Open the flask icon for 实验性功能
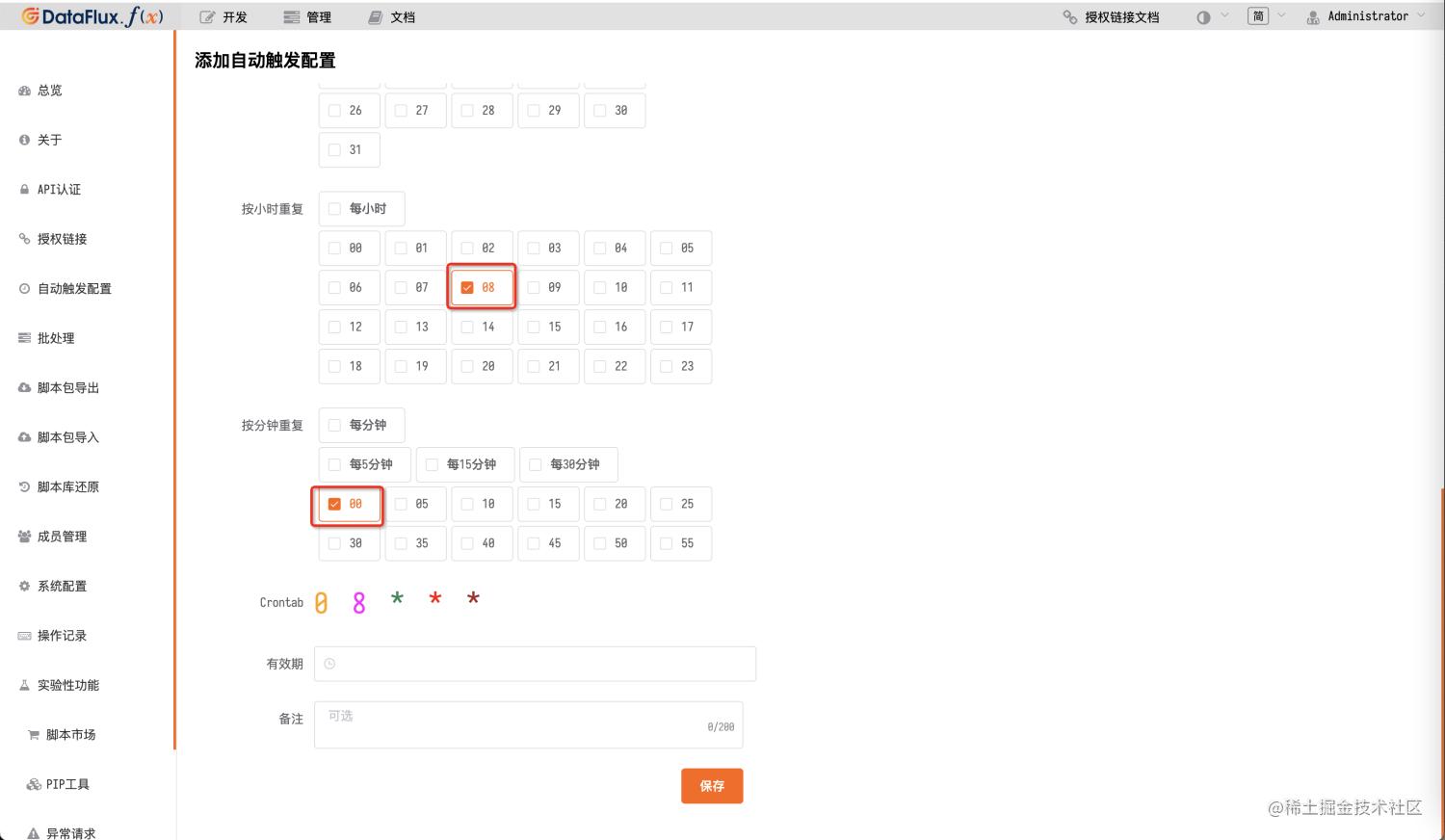This screenshot has width=1445, height=840. pyautogui.click(x=25, y=685)
